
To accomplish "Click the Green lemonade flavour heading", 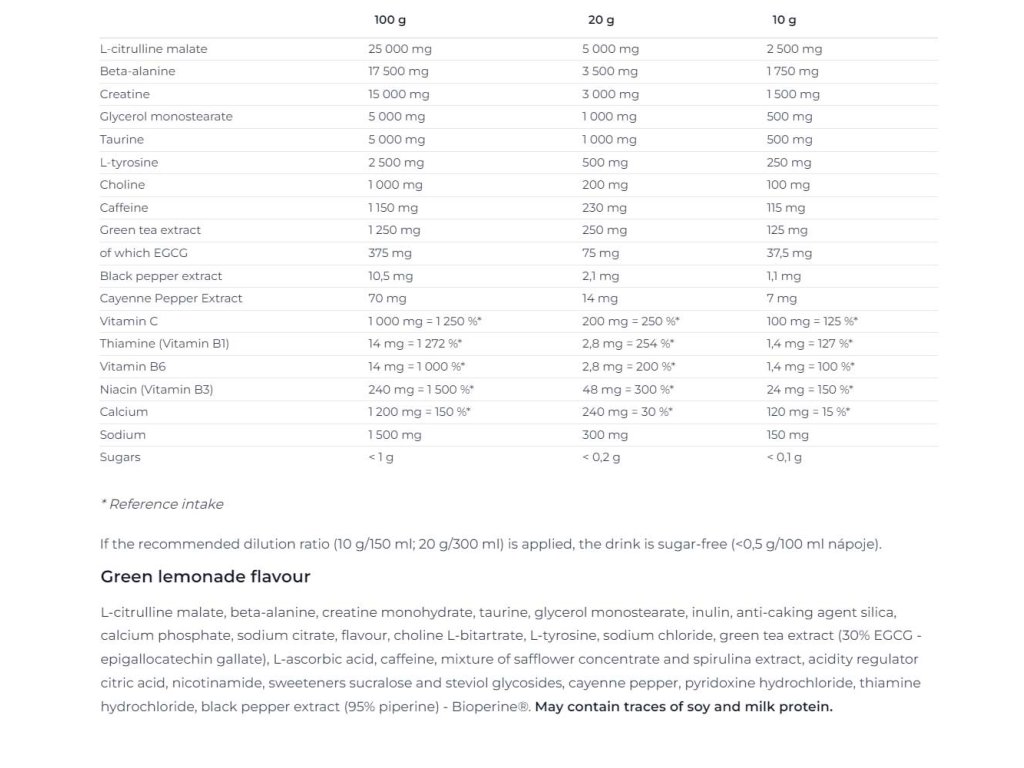I will [x=205, y=577].
